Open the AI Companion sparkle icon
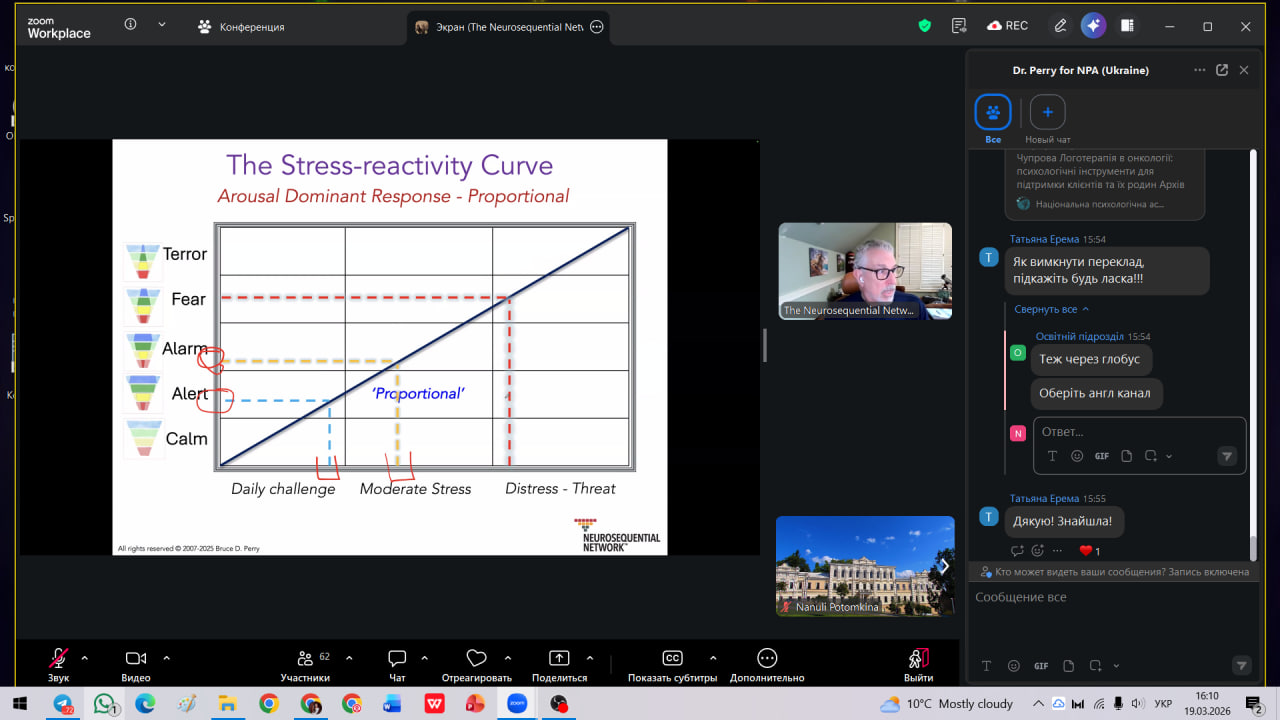1280x720 pixels. 1093,26
